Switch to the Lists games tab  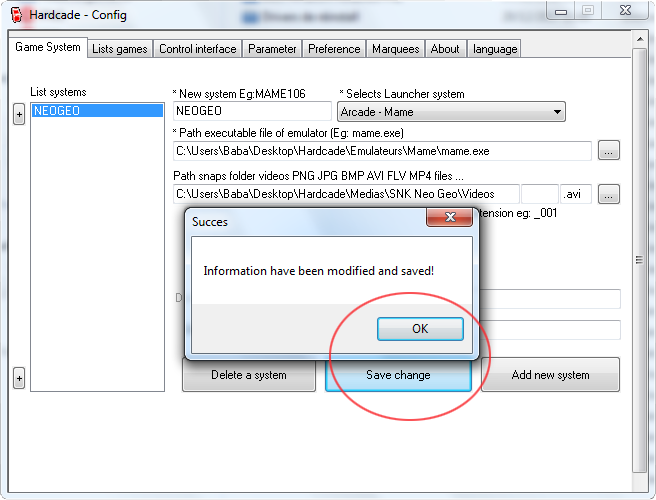[x=120, y=49]
